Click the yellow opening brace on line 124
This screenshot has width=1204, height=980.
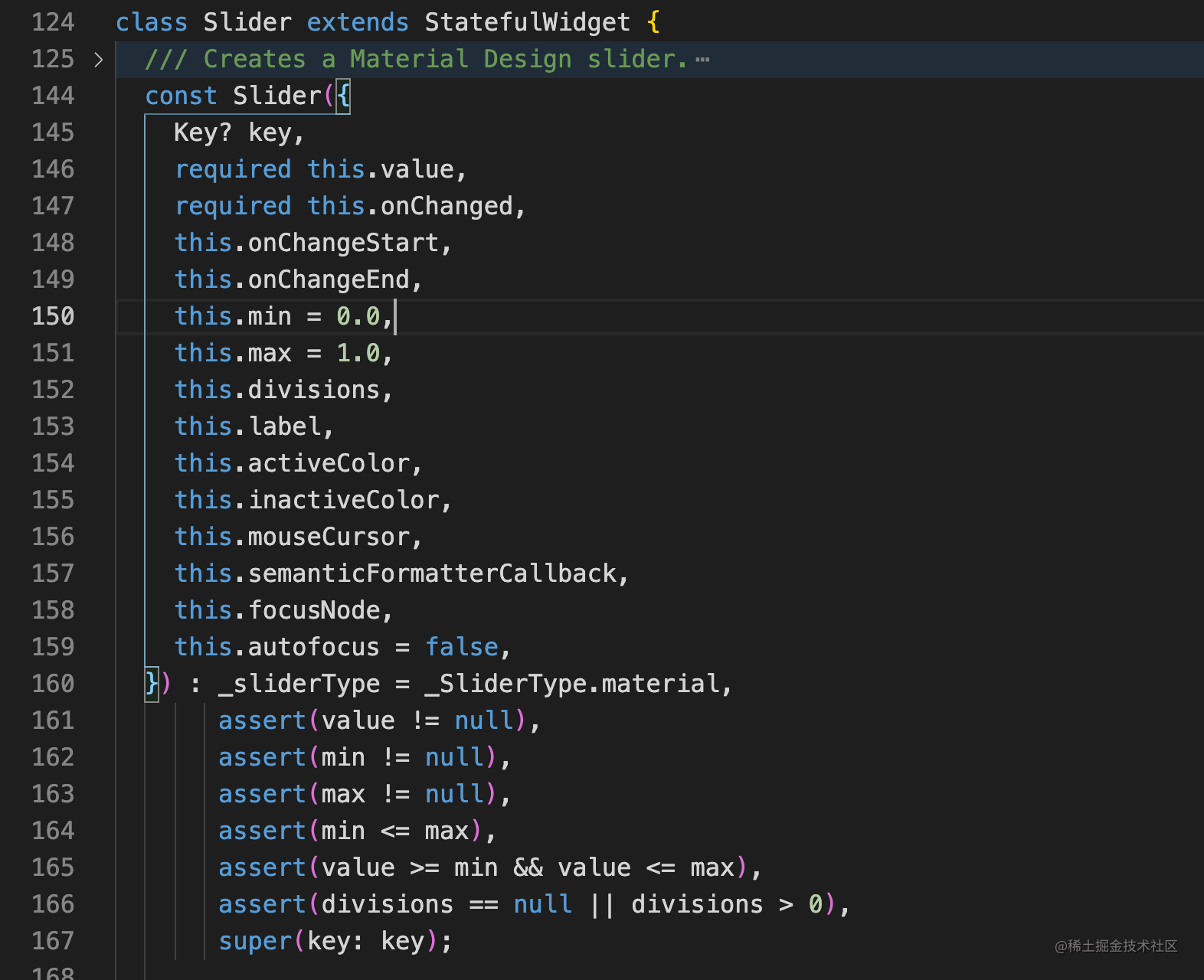(x=653, y=22)
